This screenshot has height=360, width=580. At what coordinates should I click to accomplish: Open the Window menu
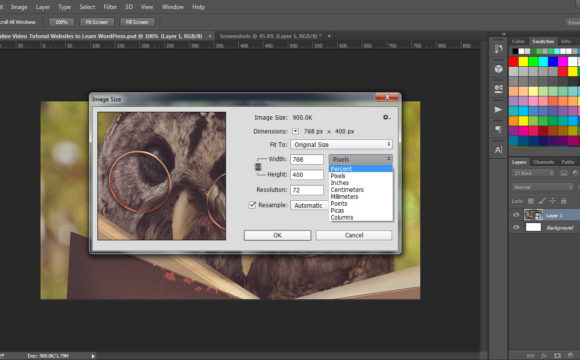tap(173, 7)
